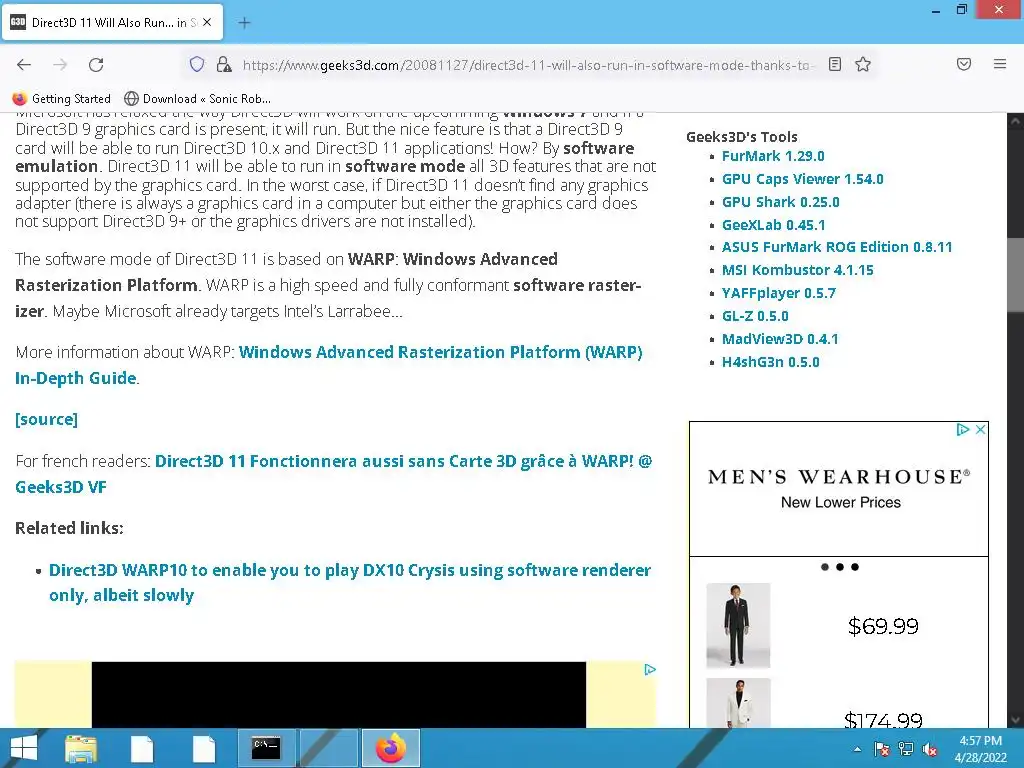
Task: Click white jacket $174.99 product thumbnail
Action: click(738, 703)
